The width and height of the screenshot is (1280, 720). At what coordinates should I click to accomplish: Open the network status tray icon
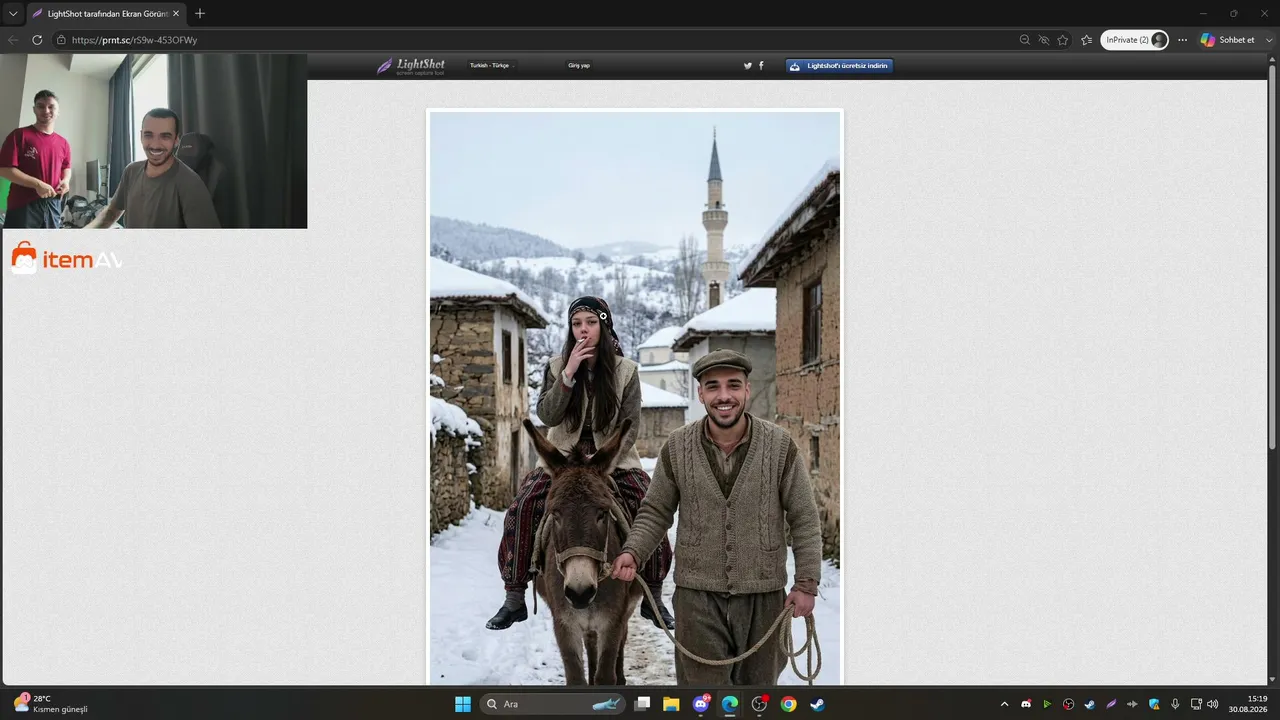(x=1196, y=704)
